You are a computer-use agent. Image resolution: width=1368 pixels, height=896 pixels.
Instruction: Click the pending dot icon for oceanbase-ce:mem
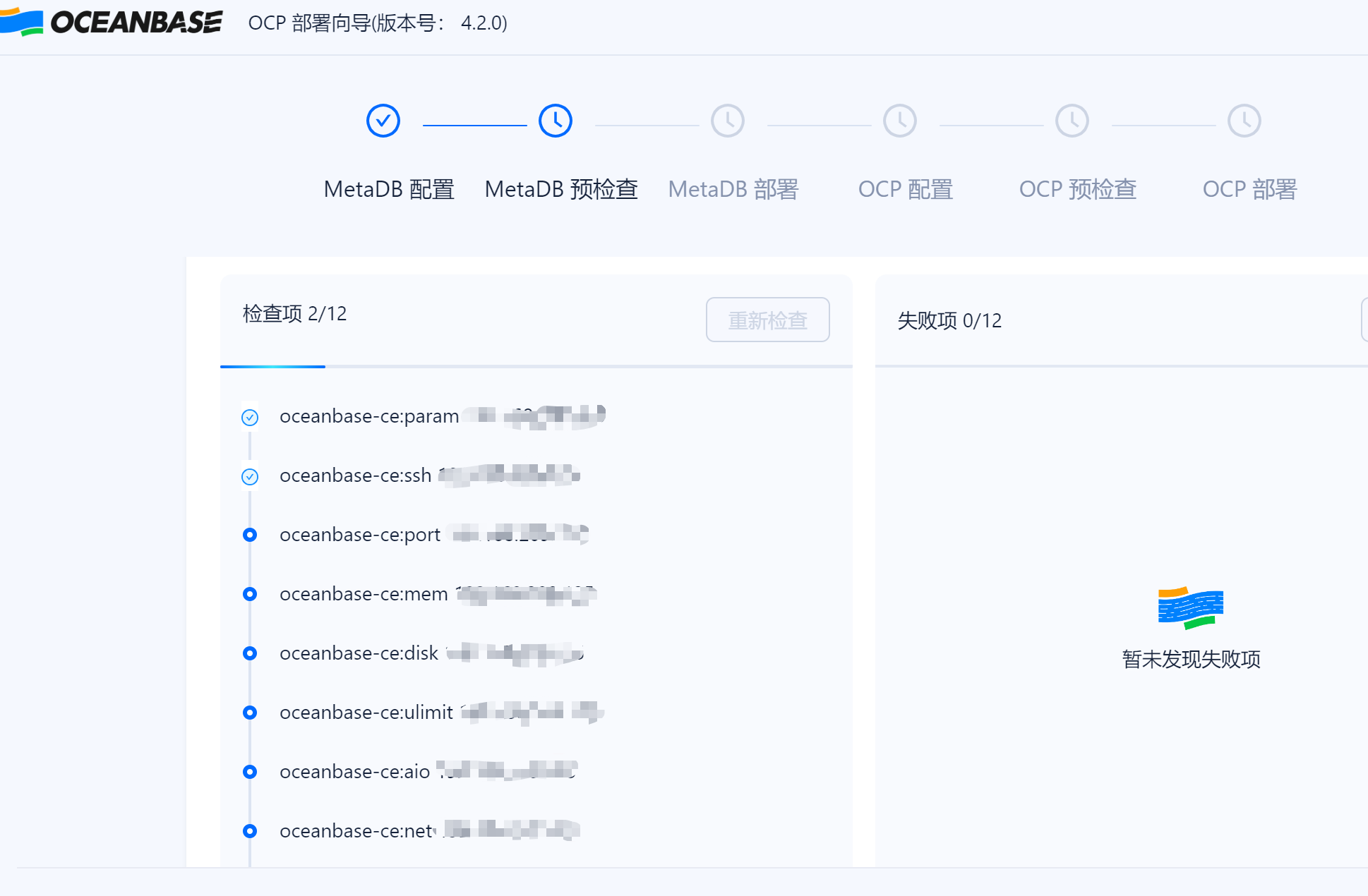250,594
